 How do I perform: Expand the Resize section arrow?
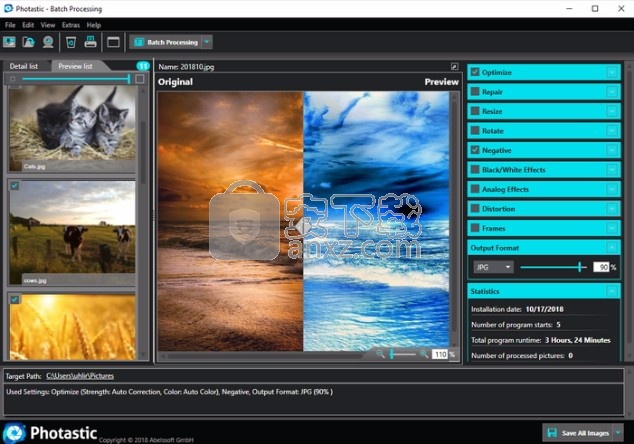(612, 111)
